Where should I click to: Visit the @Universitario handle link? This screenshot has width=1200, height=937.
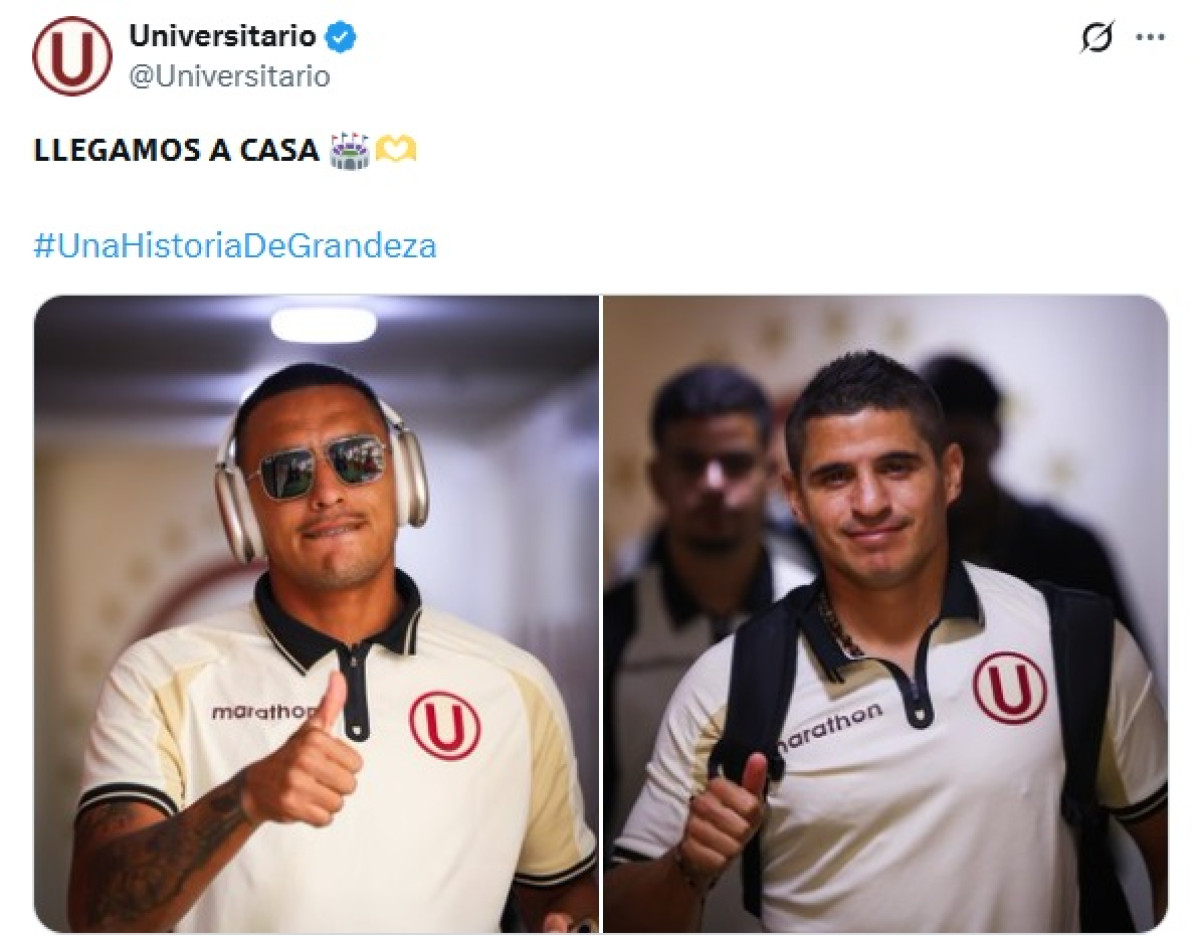click(x=229, y=76)
